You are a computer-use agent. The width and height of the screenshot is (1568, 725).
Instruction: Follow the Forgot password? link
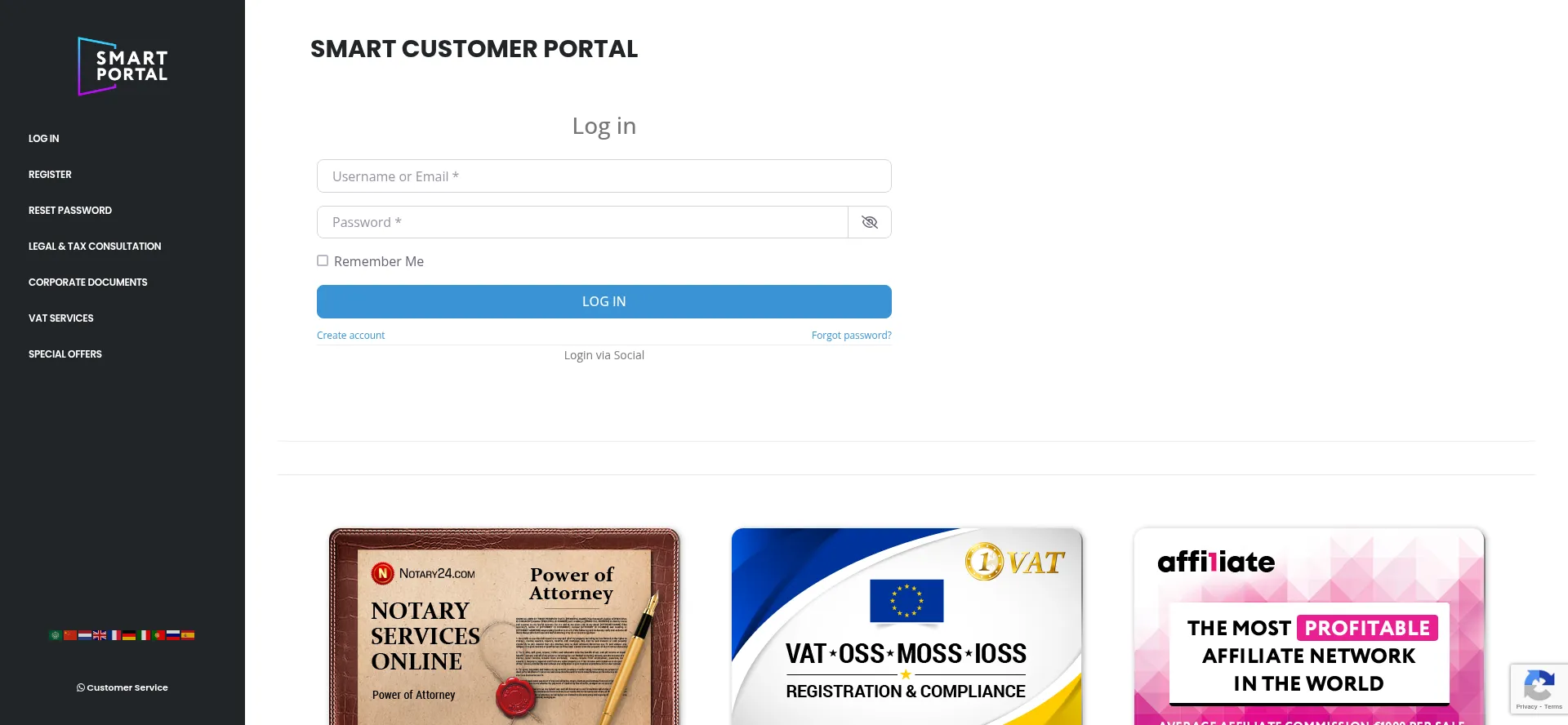click(852, 336)
